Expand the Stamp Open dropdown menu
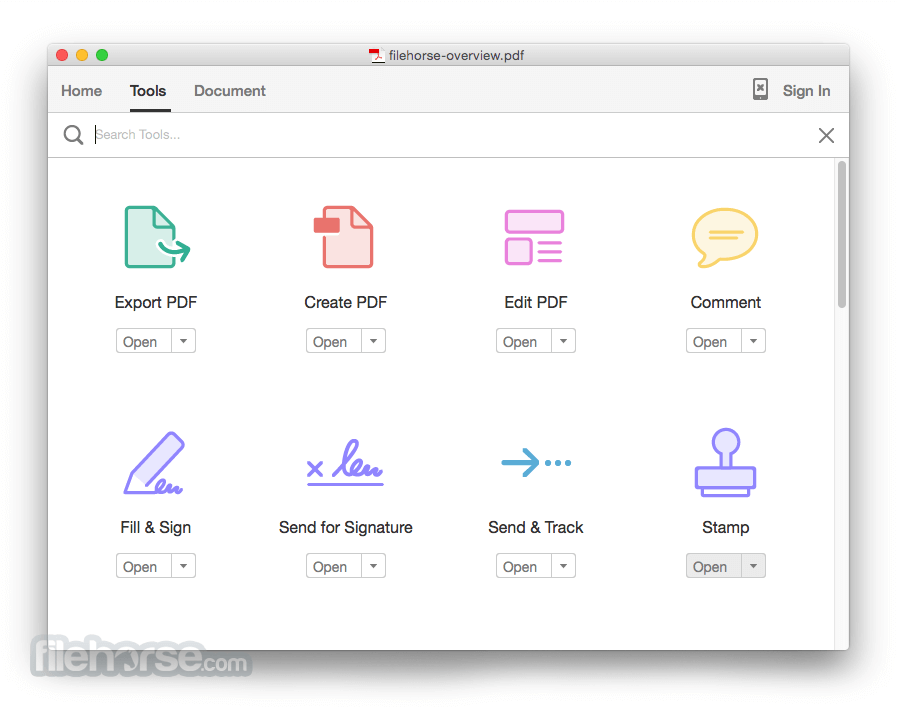 pos(753,565)
